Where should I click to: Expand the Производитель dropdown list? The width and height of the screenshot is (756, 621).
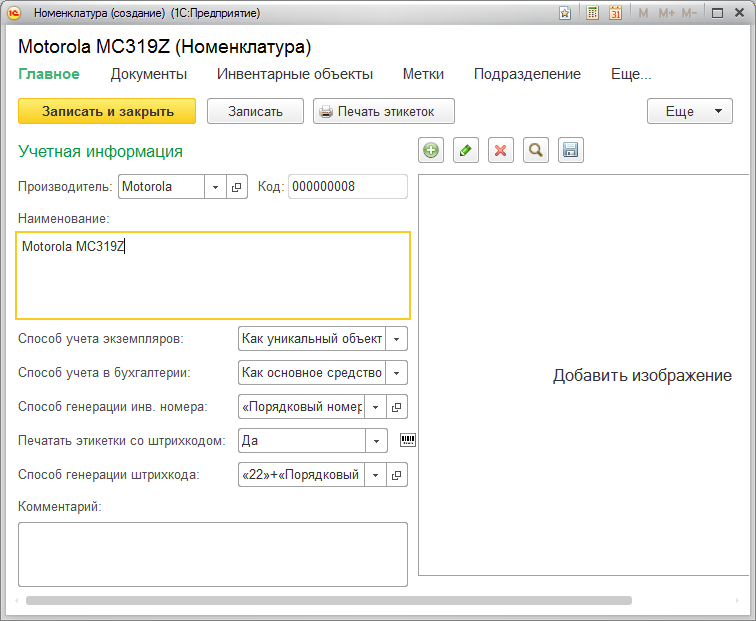click(x=216, y=187)
